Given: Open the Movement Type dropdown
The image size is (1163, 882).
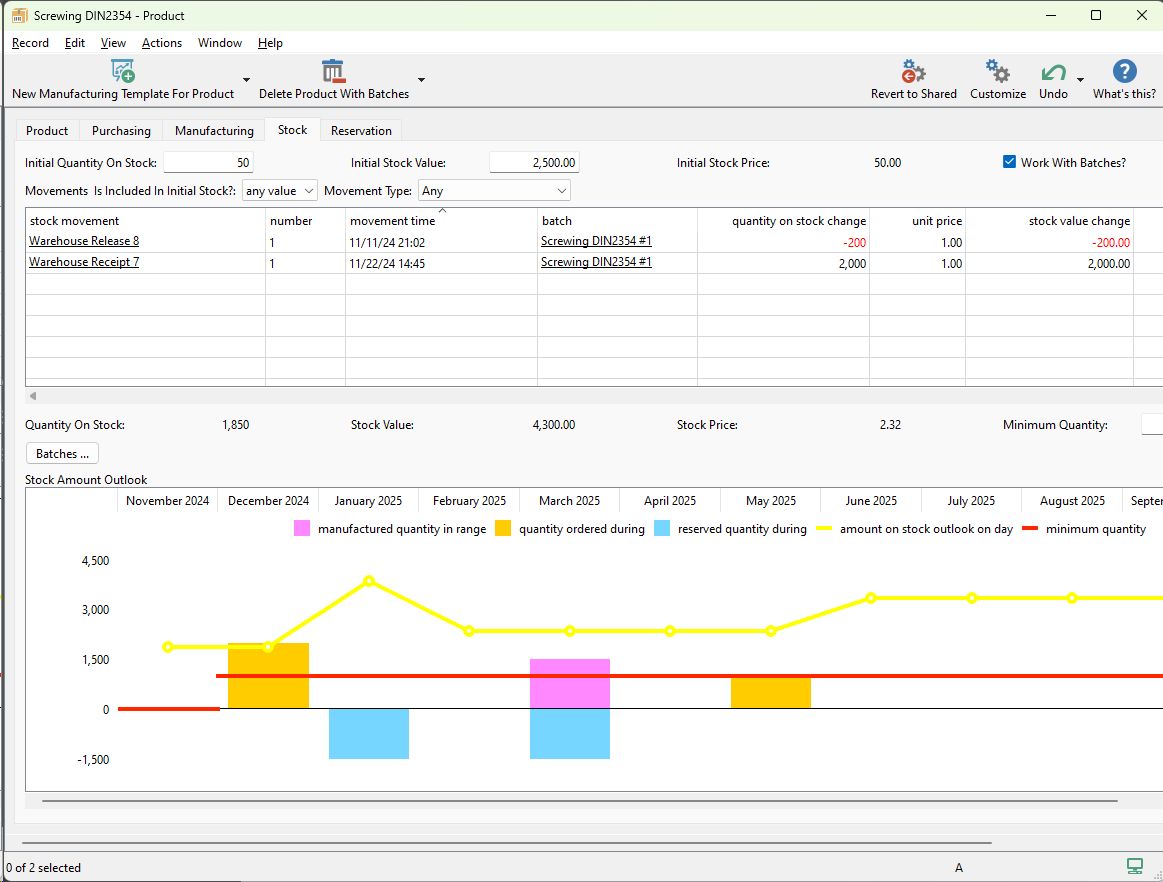Looking at the screenshot, I should point(494,190).
